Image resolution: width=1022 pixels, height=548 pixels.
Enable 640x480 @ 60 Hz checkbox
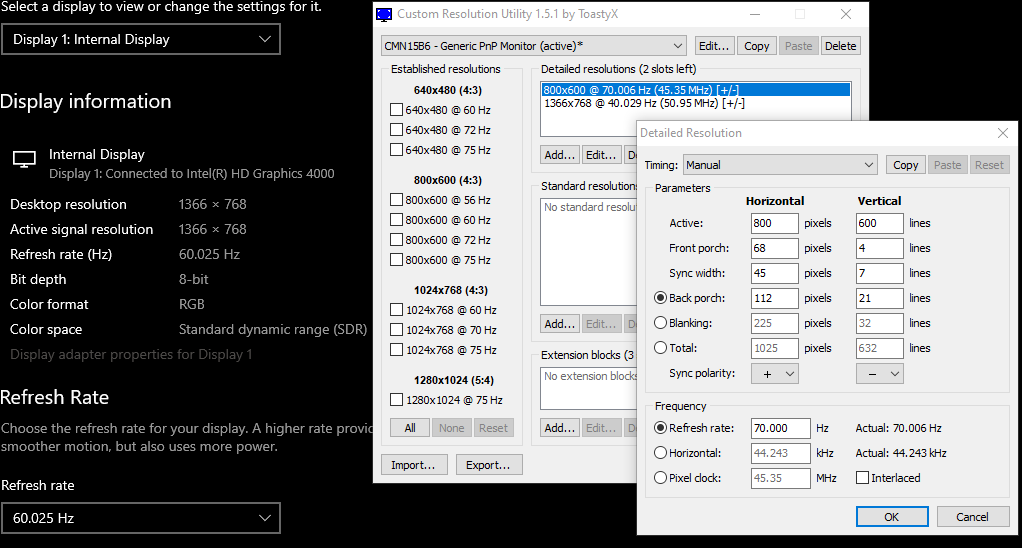tap(396, 110)
